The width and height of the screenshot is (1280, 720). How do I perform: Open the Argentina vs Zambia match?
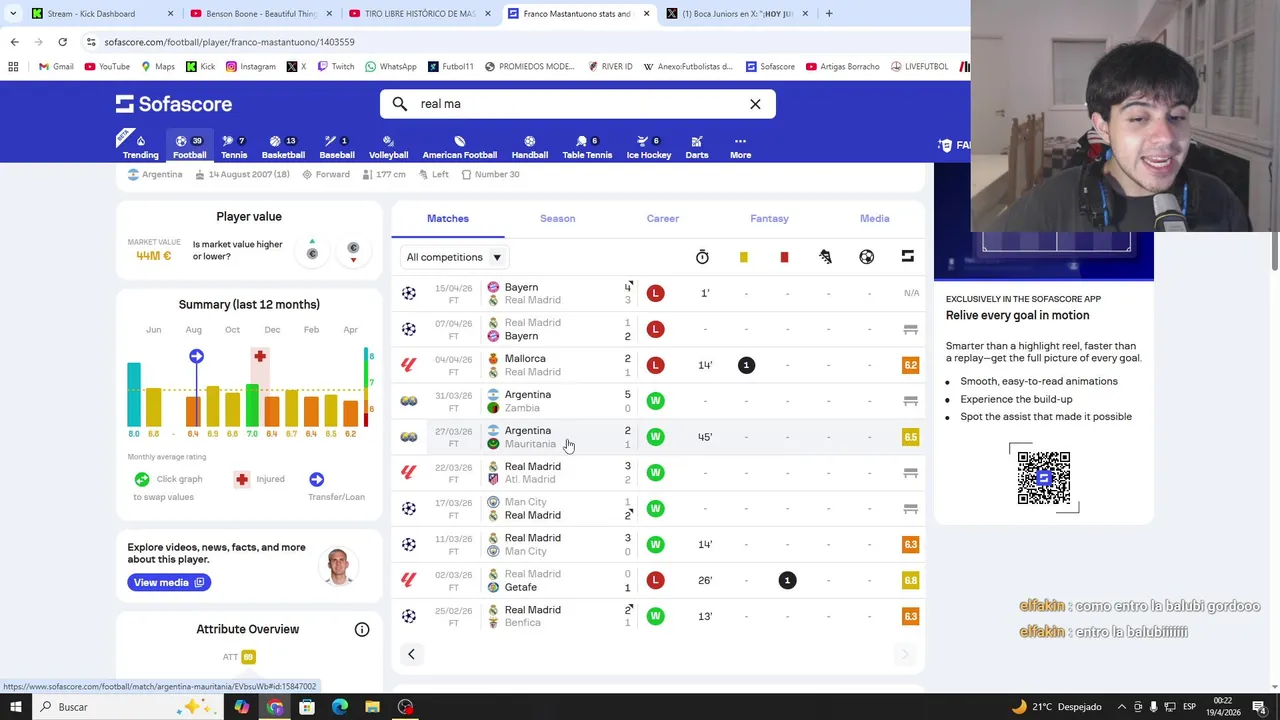coord(658,401)
